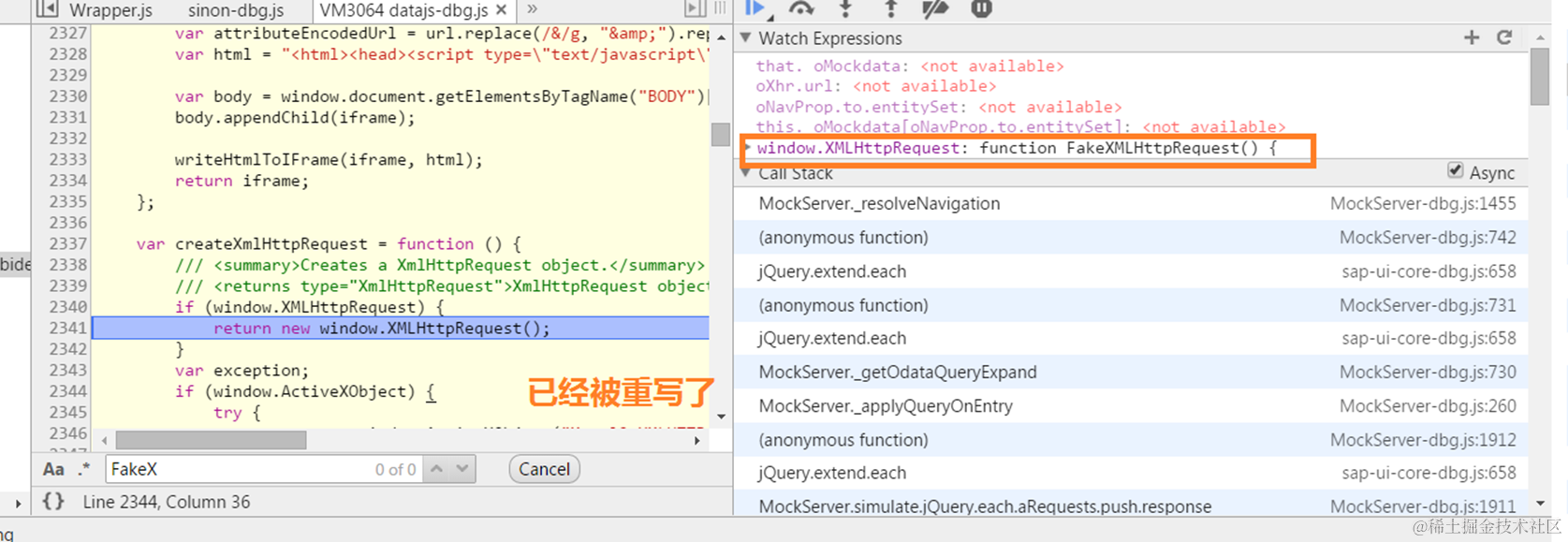This screenshot has height=542, width=1568.
Task: Resume script execution
Action: [x=756, y=8]
